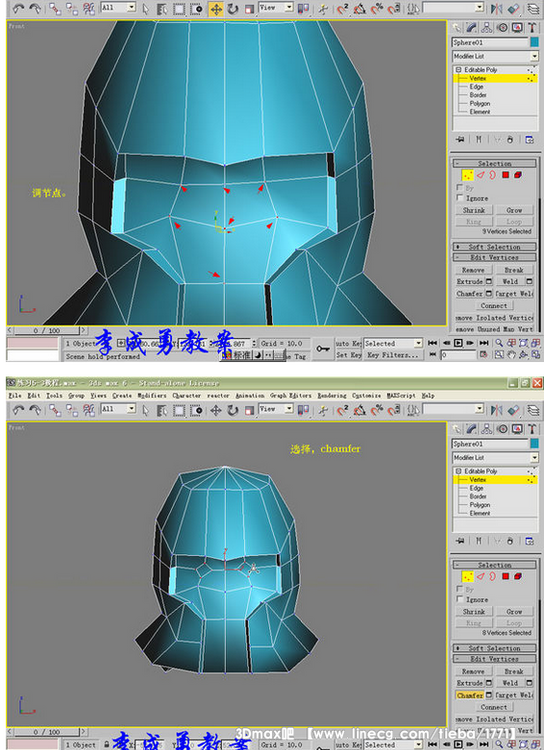Viewport: 544px width, 750px height.
Task: Activate Select and Move tool in lower screenshot
Action: 216,410
